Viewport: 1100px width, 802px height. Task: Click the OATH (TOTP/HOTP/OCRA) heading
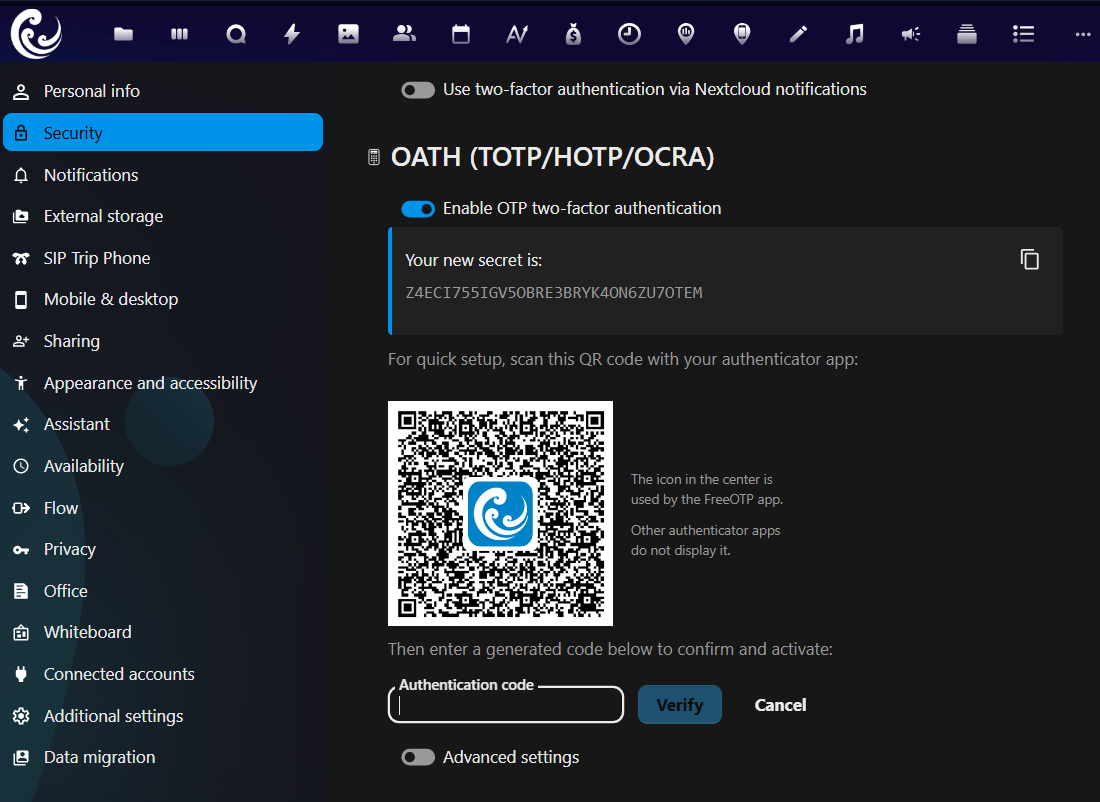point(552,157)
